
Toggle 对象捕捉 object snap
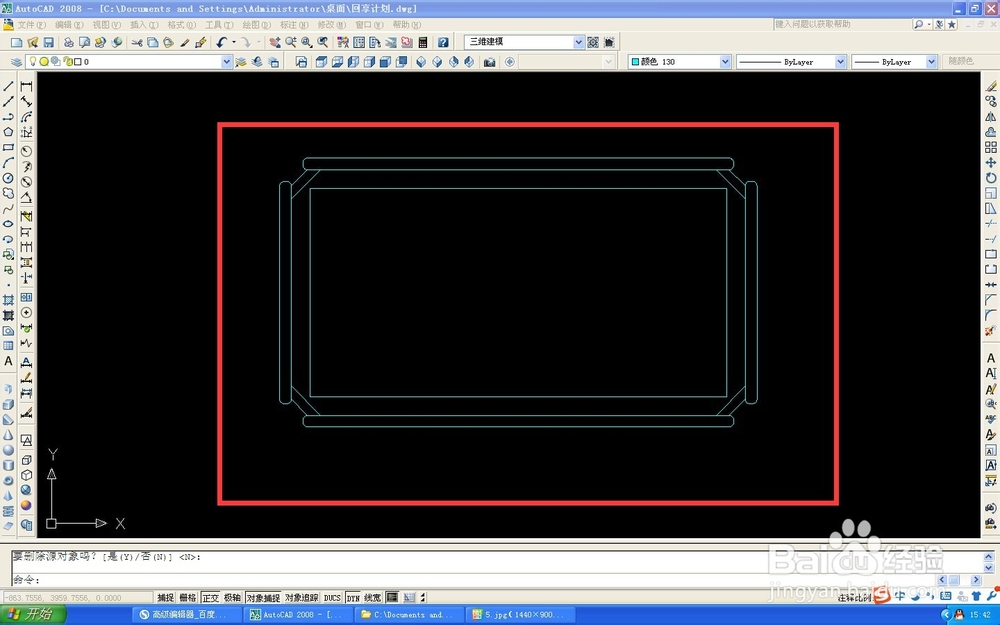[263, 598]
